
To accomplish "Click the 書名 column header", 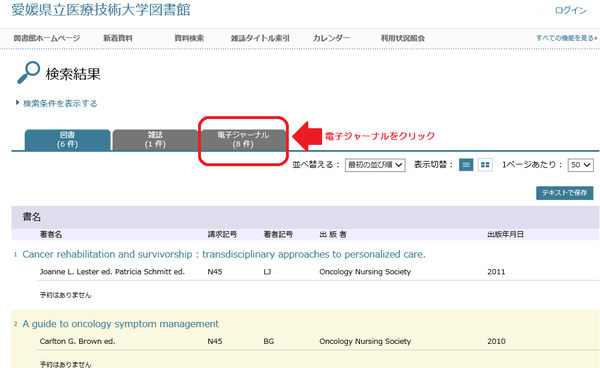I will pyautogui.click(x=32, y=217).
